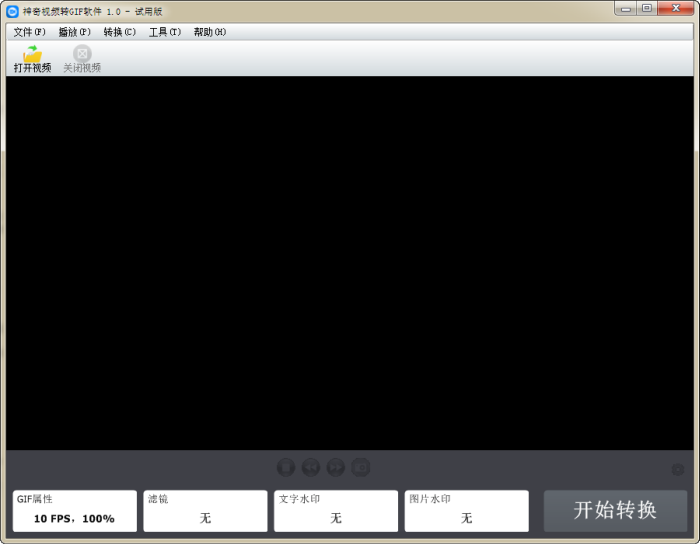Open the 工具(T) menu

coord(165,32)
